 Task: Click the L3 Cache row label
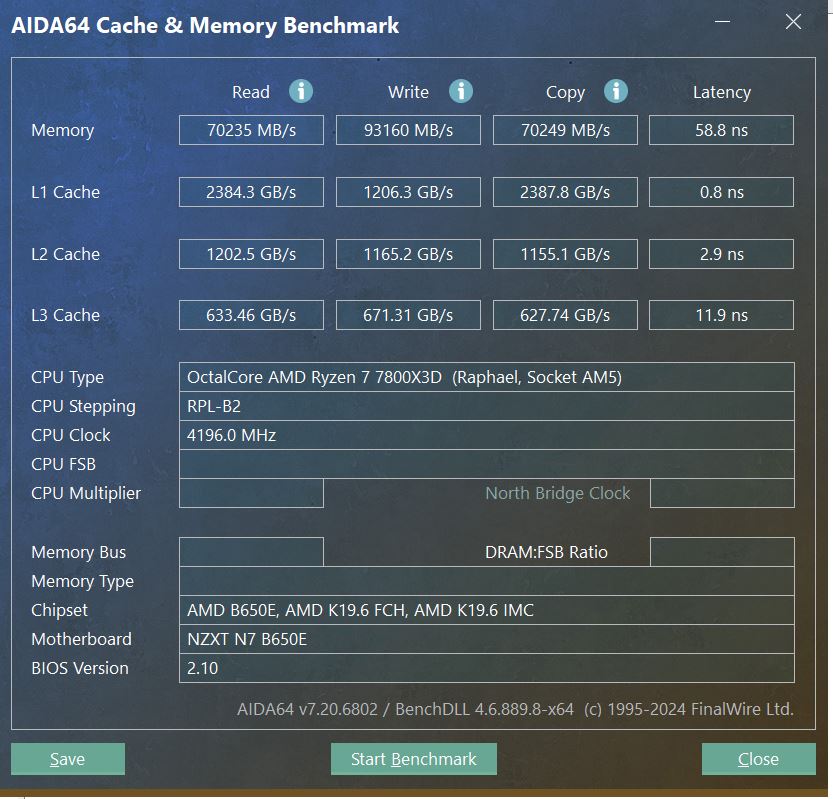tap(65, 315)
